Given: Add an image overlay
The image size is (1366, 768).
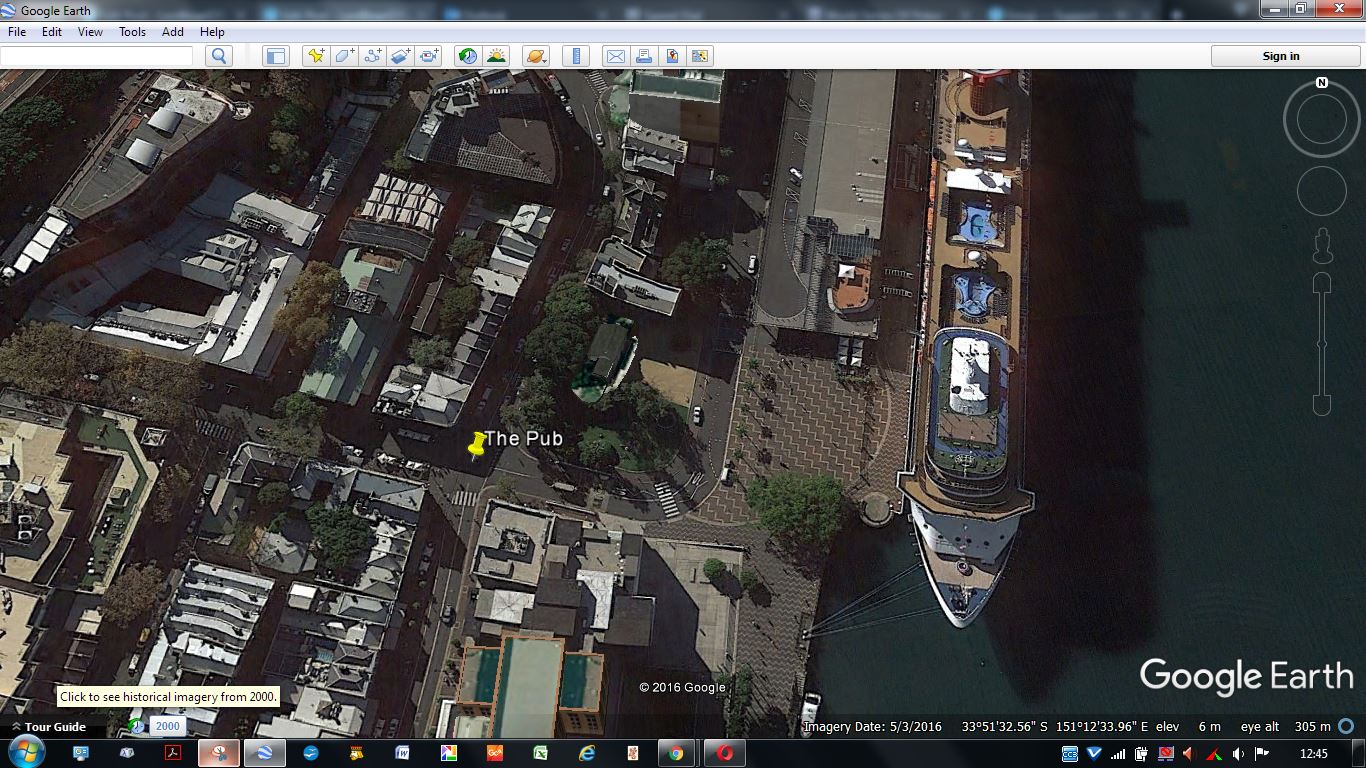Looking at the screenshot, I should coord(401,56).
